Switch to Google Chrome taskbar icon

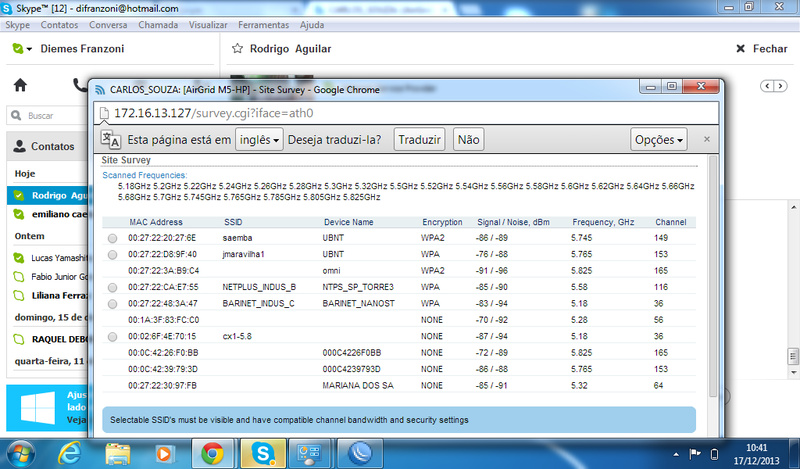[212, 454]
